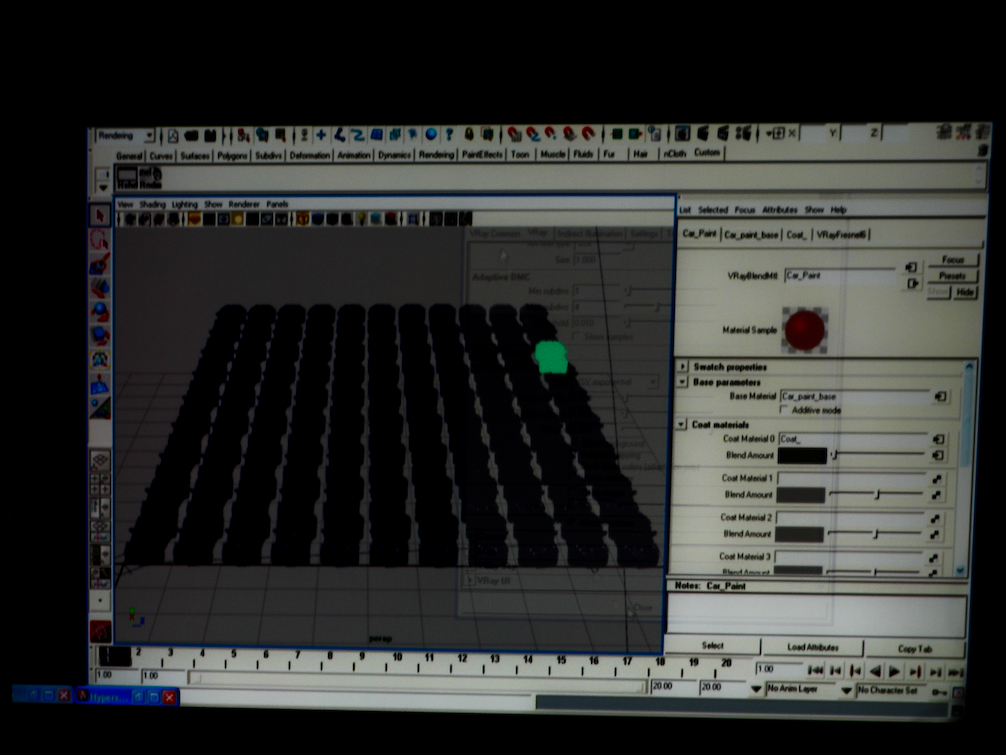Click Coat Material 1 map checker button

click(x=937, y=479)
